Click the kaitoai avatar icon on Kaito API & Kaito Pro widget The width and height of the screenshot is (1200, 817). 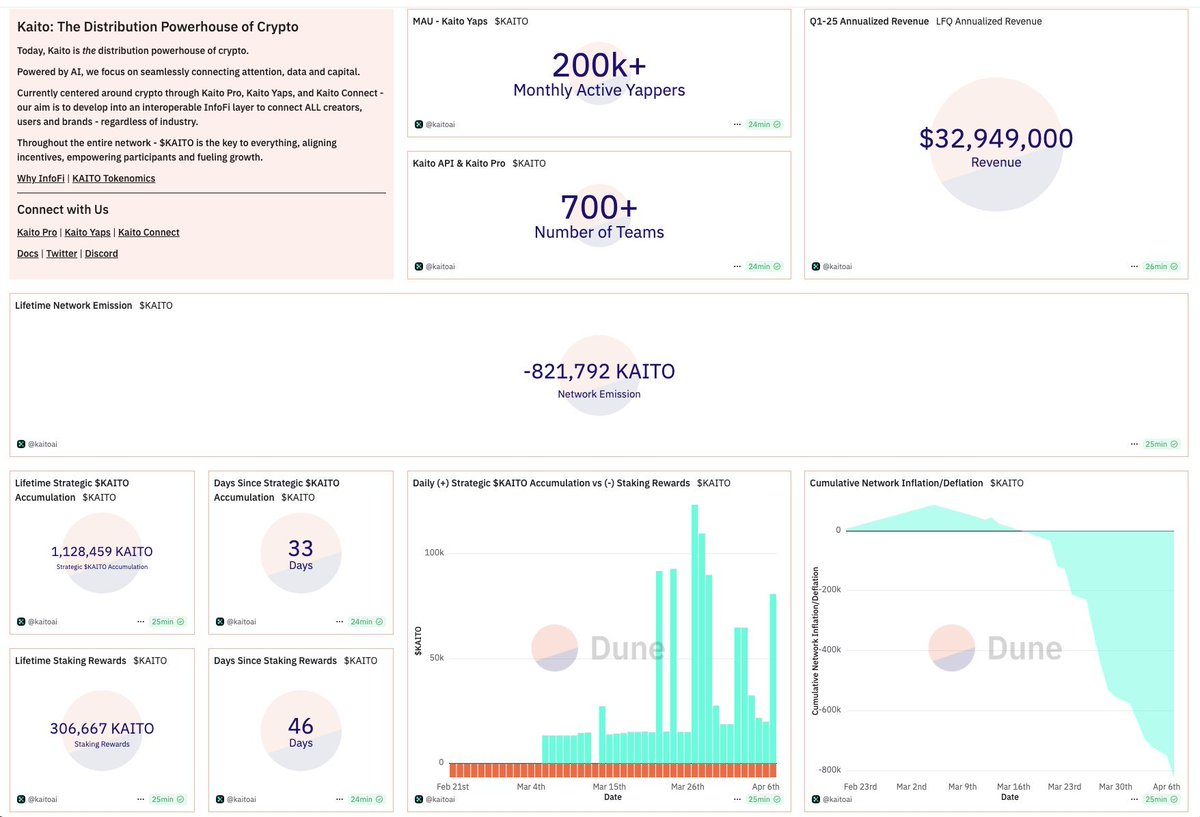point(419,267)
